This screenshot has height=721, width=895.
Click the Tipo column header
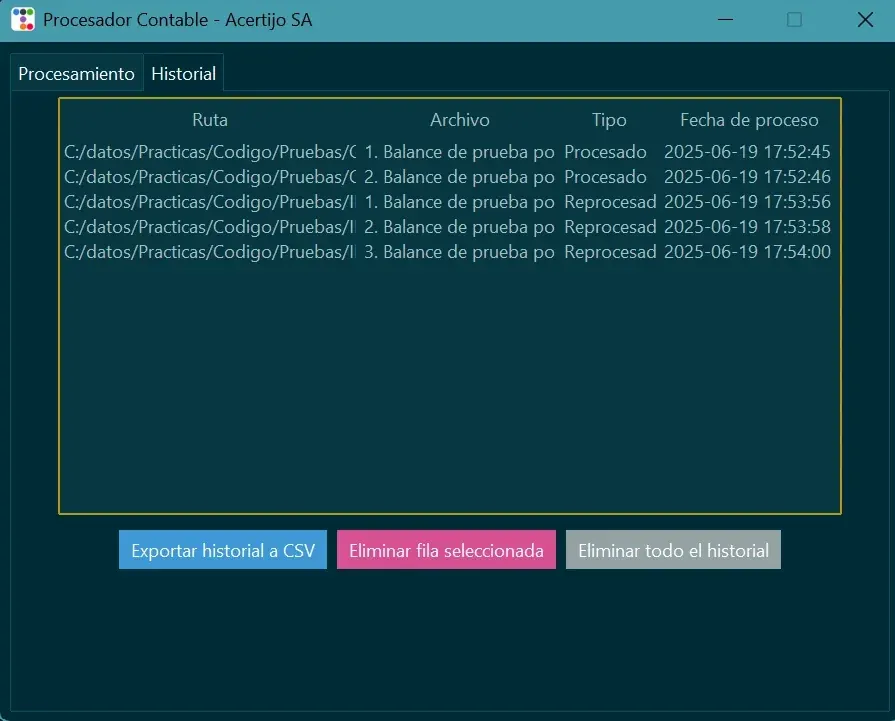click(x=608, y=120)
